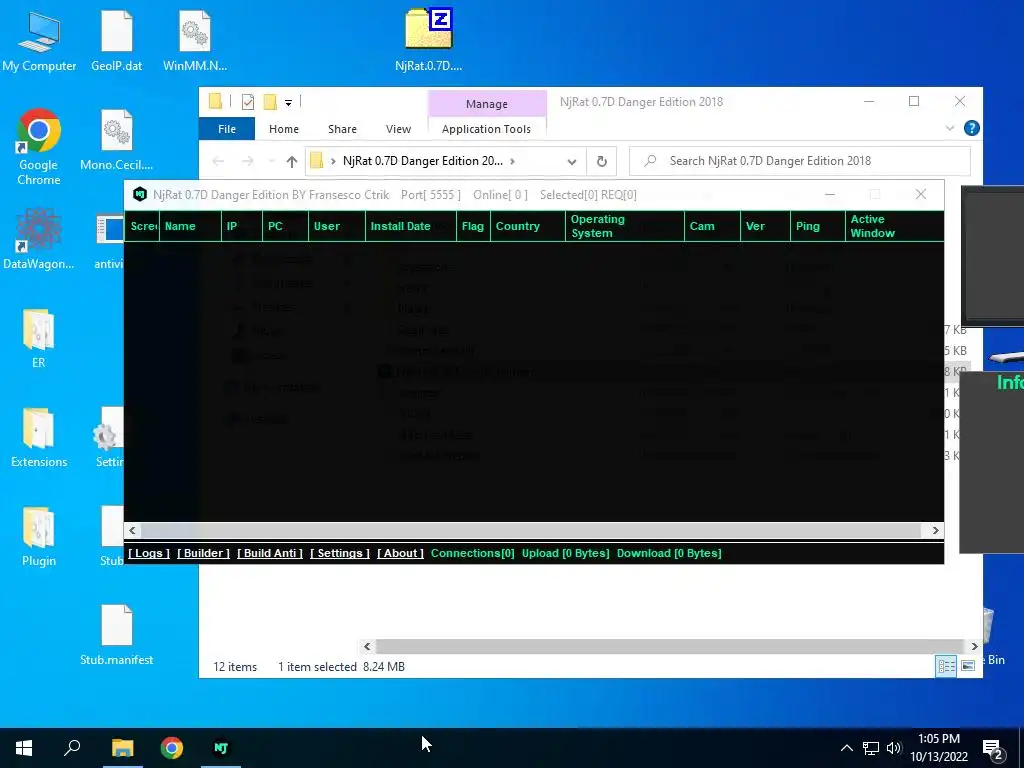
Task: Select the WinMM.N... file icon on desktop
Action: pos(195,40)
